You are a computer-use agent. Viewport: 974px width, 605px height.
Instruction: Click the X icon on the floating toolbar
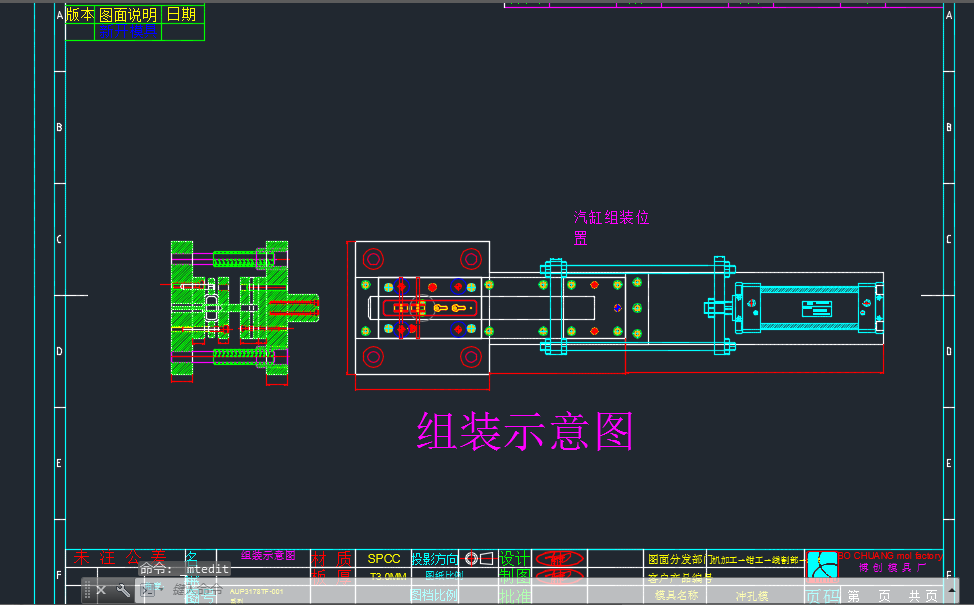click(100, 589)
